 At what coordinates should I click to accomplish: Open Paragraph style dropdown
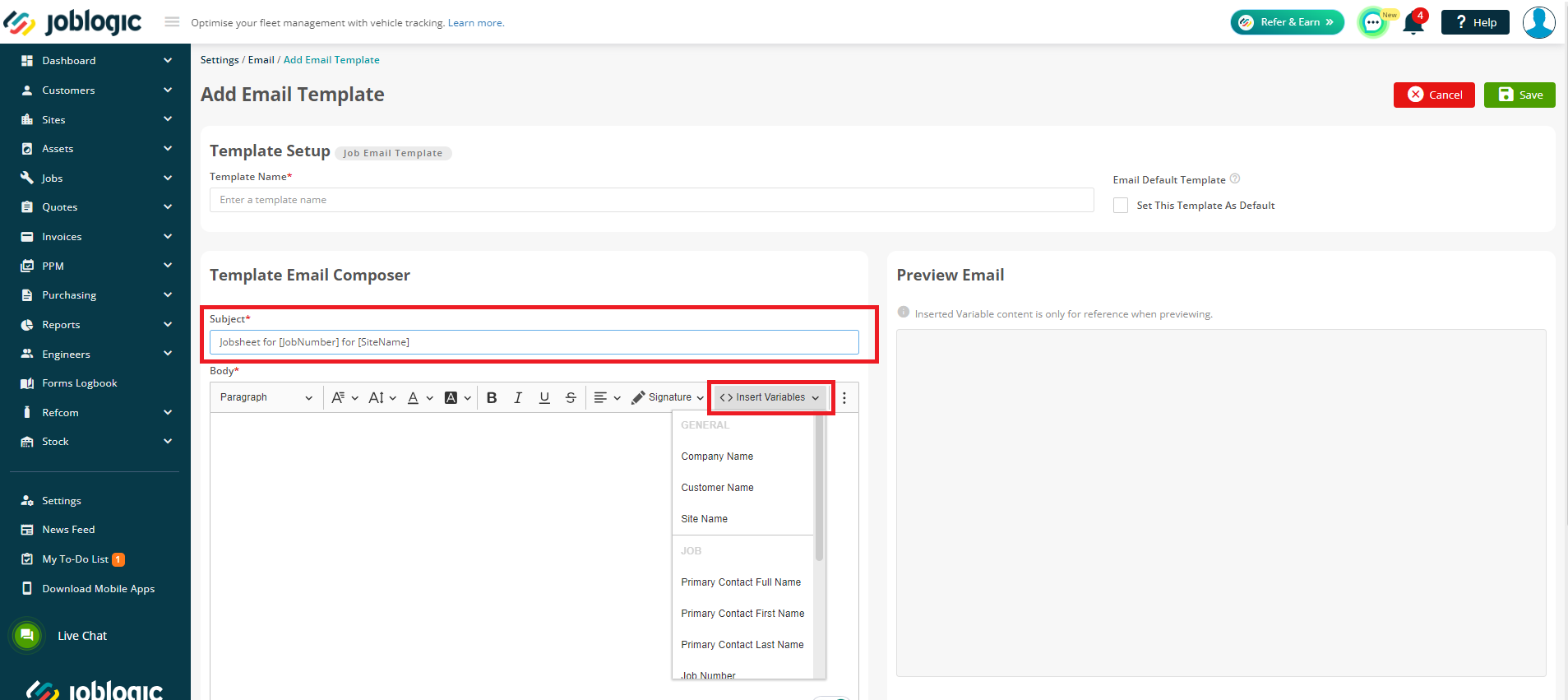pos(266,397)
